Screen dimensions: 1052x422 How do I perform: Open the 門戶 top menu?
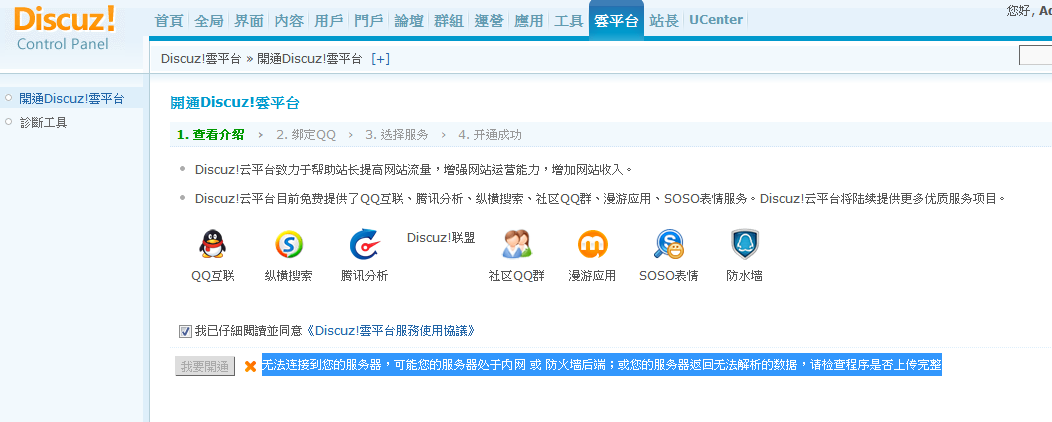coord(369,21)
